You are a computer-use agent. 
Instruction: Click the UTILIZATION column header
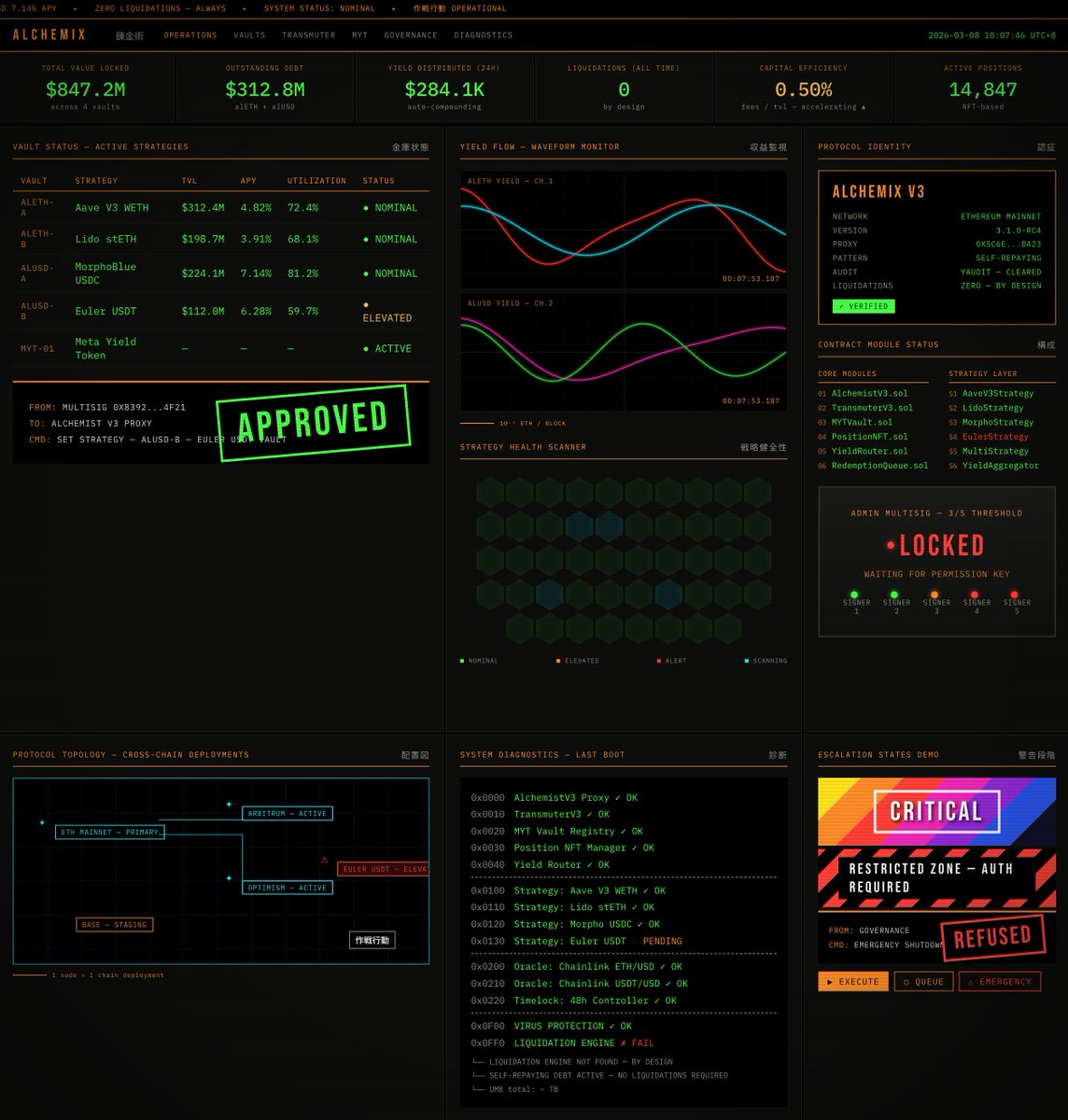[x=316, y=181]
